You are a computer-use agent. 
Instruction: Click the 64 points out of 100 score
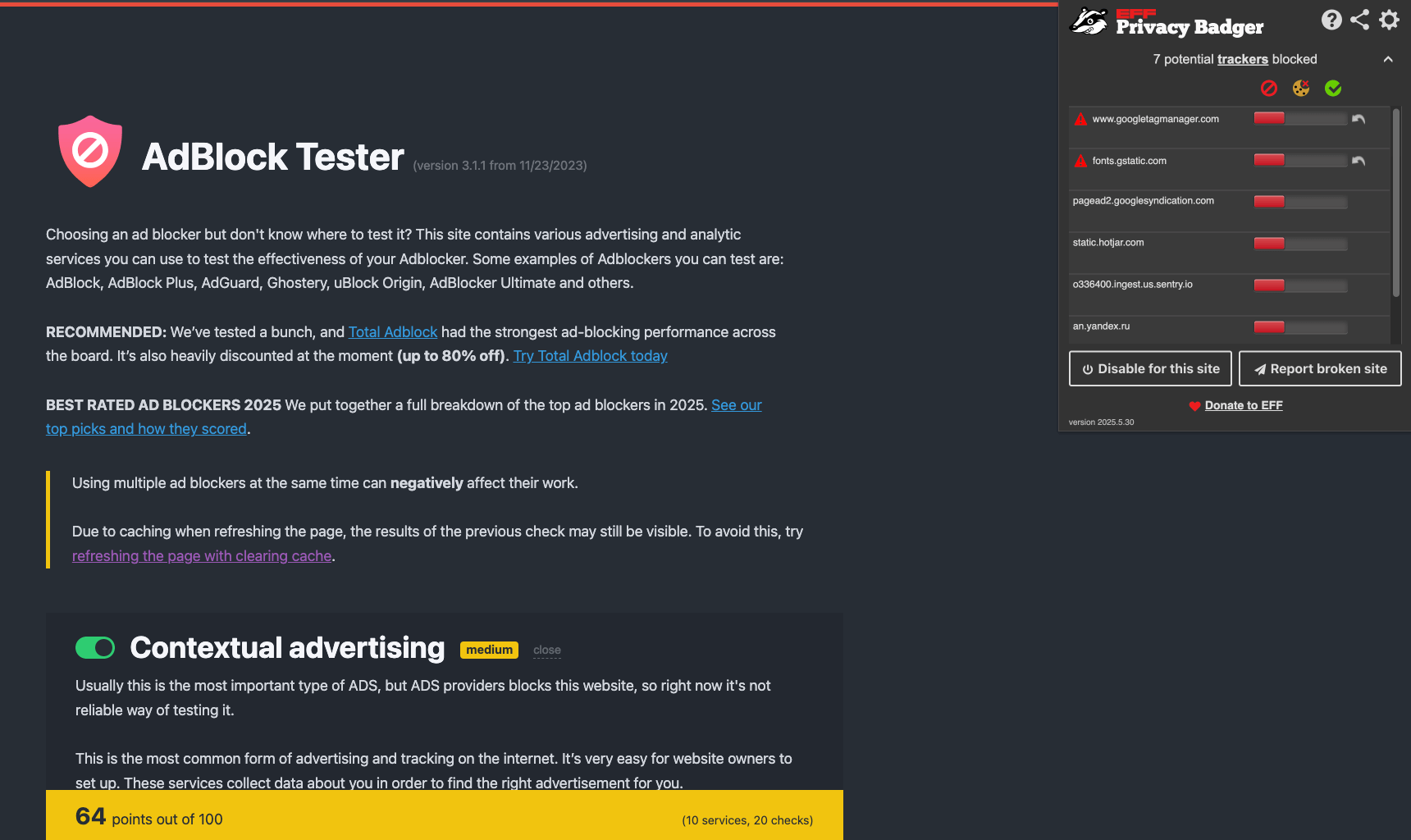click(149, 817)
